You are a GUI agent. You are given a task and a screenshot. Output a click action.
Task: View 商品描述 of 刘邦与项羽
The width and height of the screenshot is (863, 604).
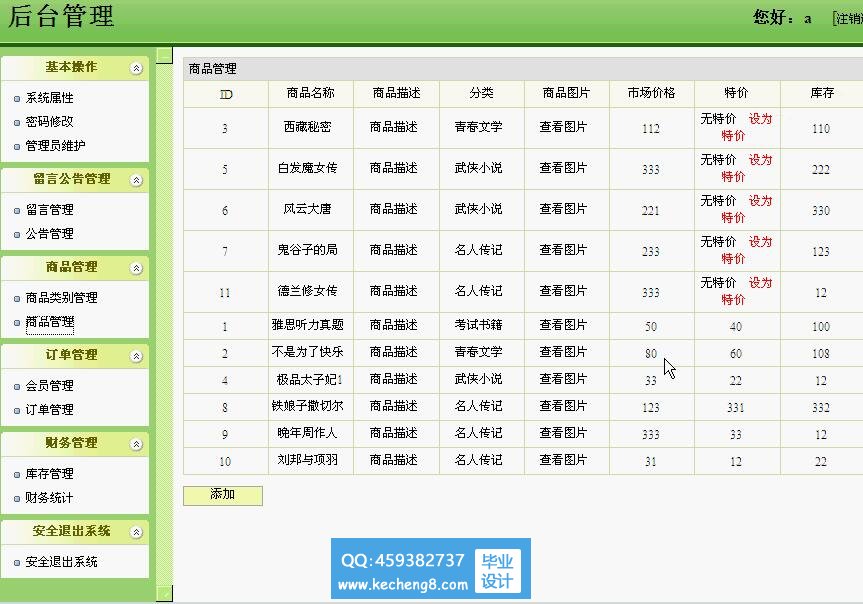tap(394, 460)
